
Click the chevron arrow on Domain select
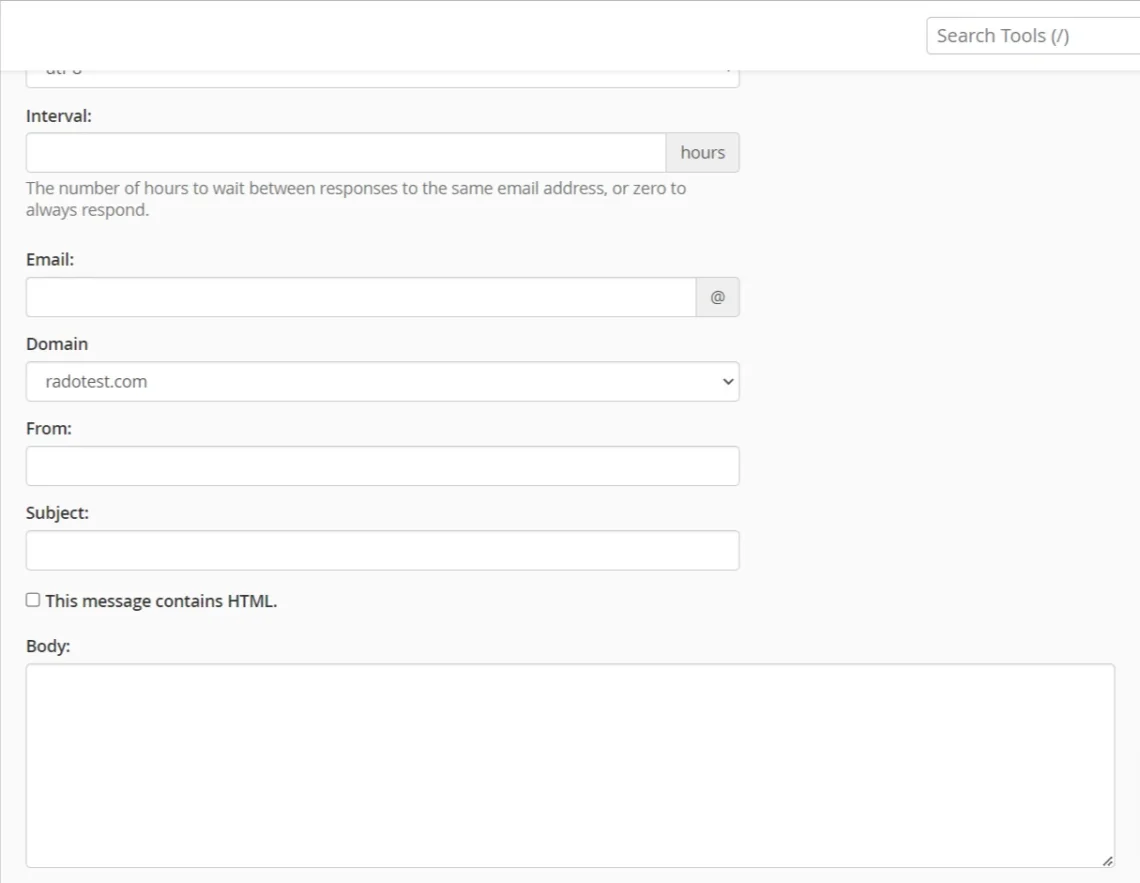pyautogui.click(x=727, y=381)
